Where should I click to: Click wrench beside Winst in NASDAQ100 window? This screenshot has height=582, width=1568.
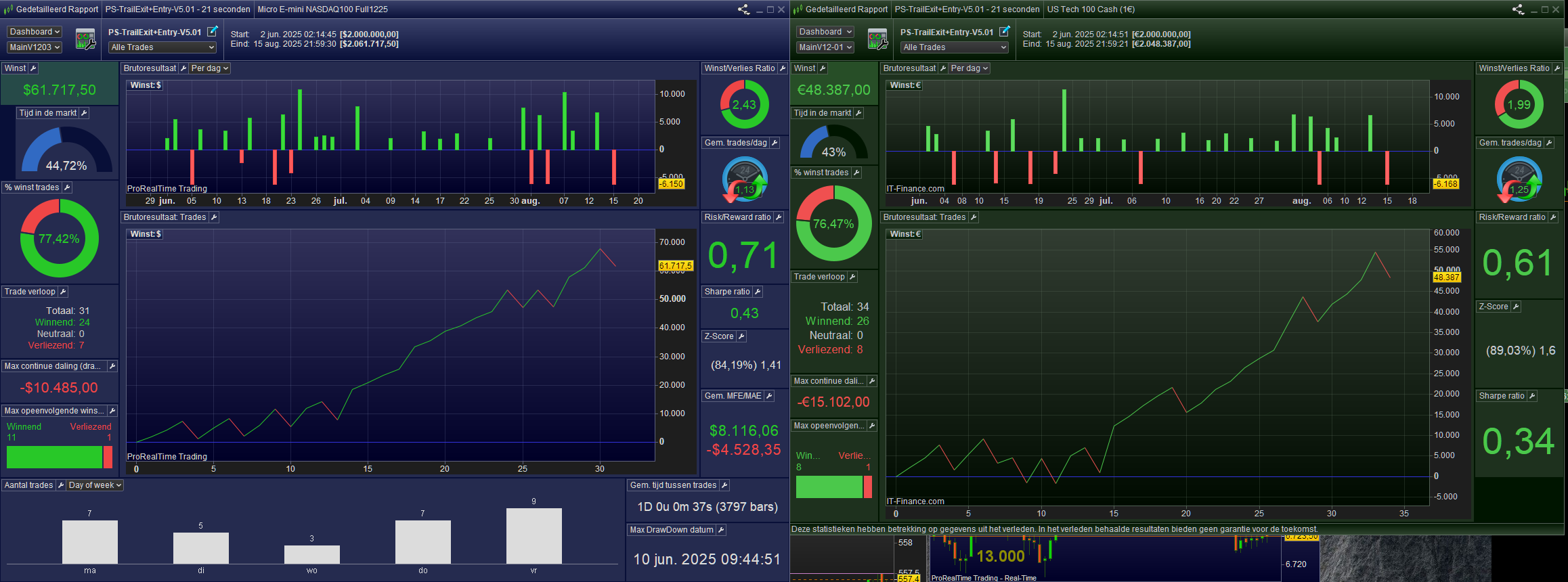click(33, 68)
